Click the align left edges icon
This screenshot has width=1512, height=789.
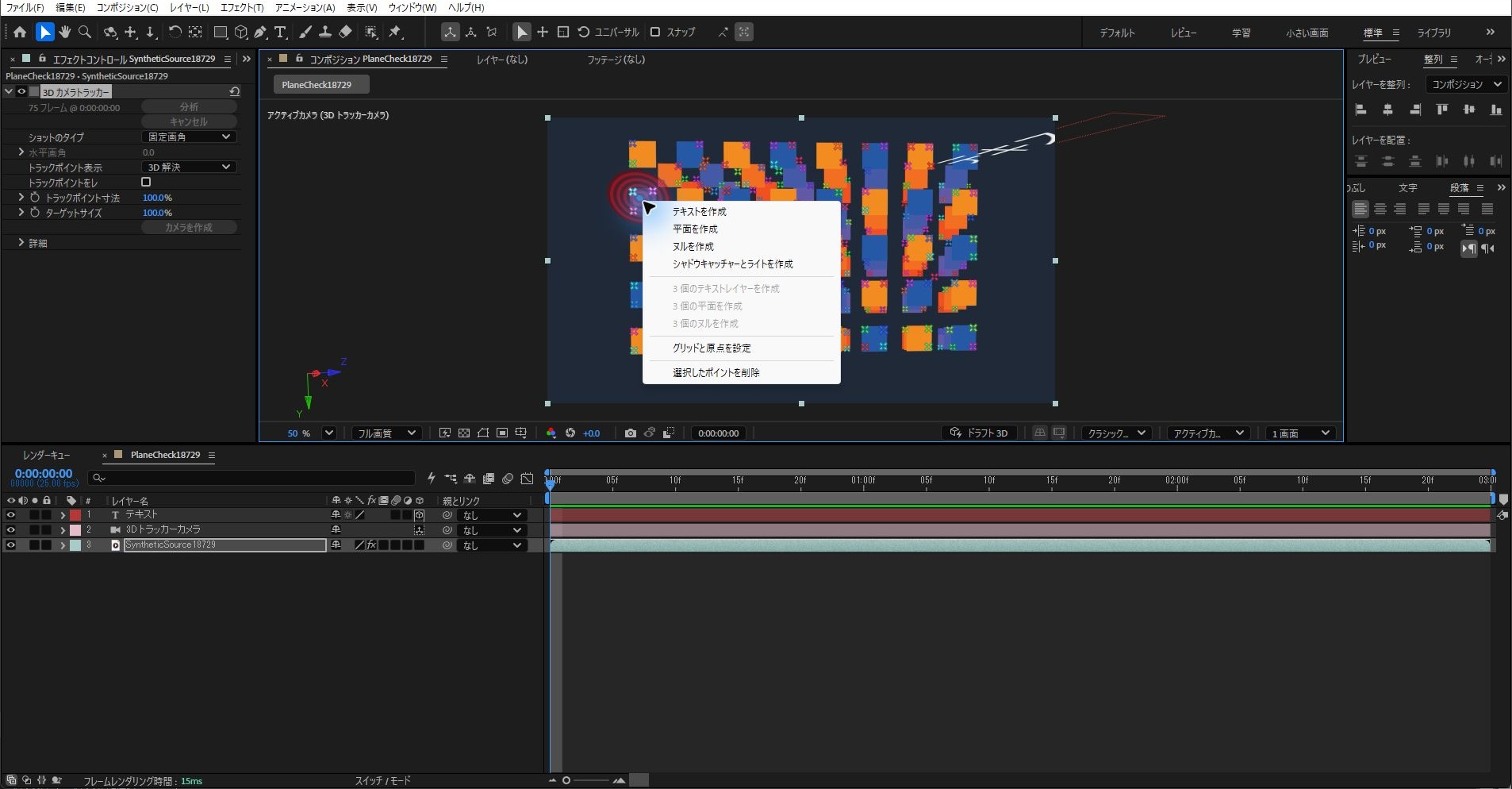(x=1361, y=110)
